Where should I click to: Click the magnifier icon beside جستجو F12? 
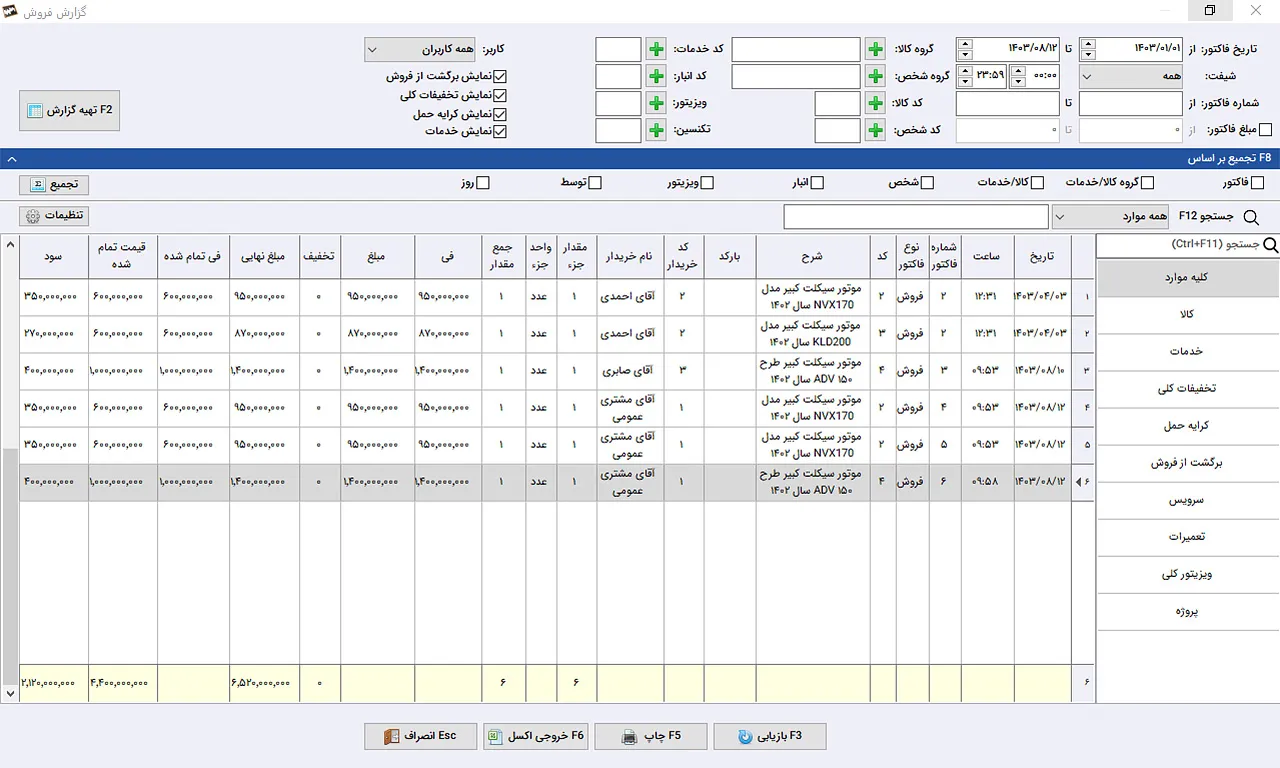pos(1250,217)
